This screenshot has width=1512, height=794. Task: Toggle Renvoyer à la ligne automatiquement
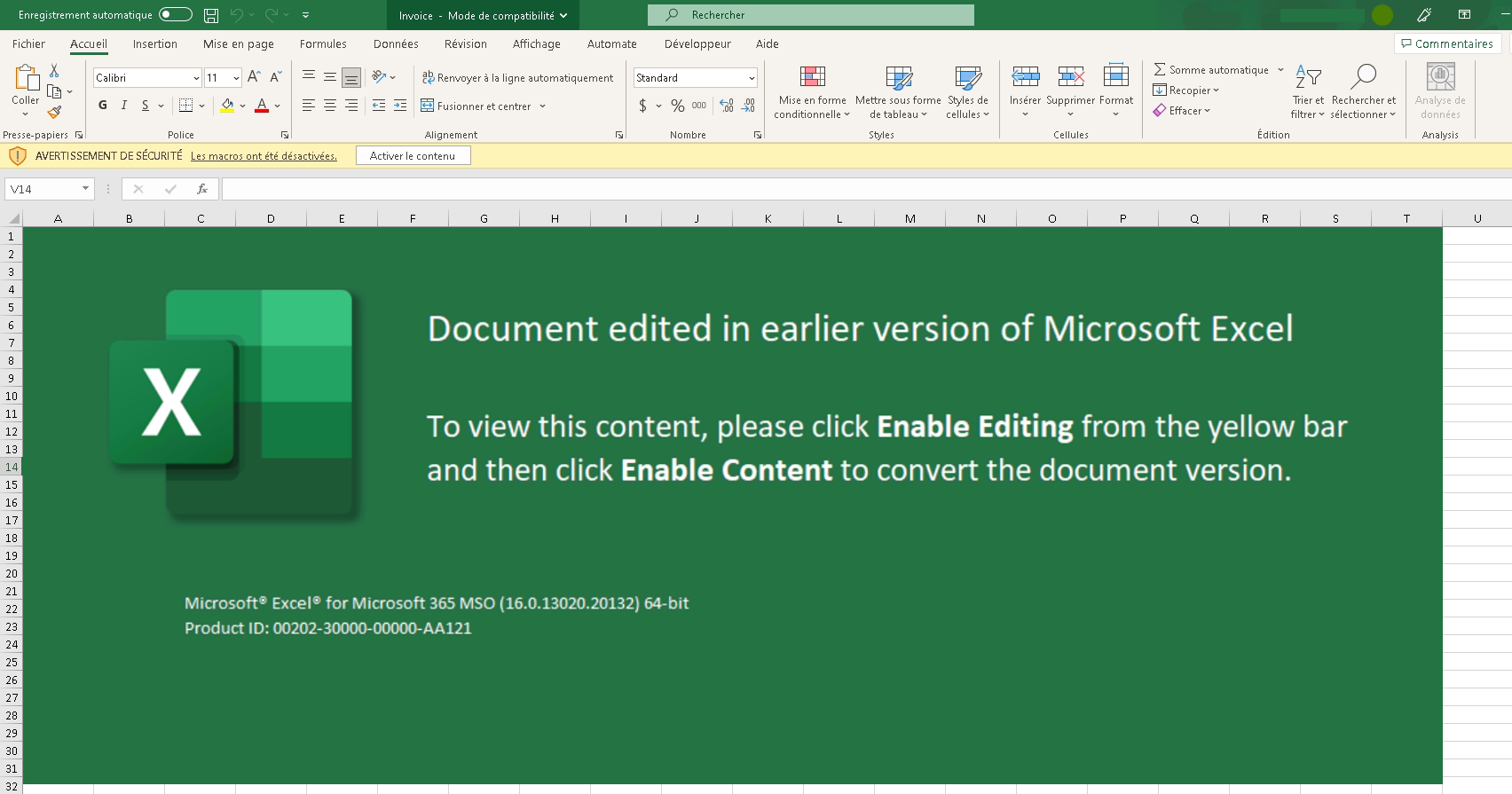(517, 78)
